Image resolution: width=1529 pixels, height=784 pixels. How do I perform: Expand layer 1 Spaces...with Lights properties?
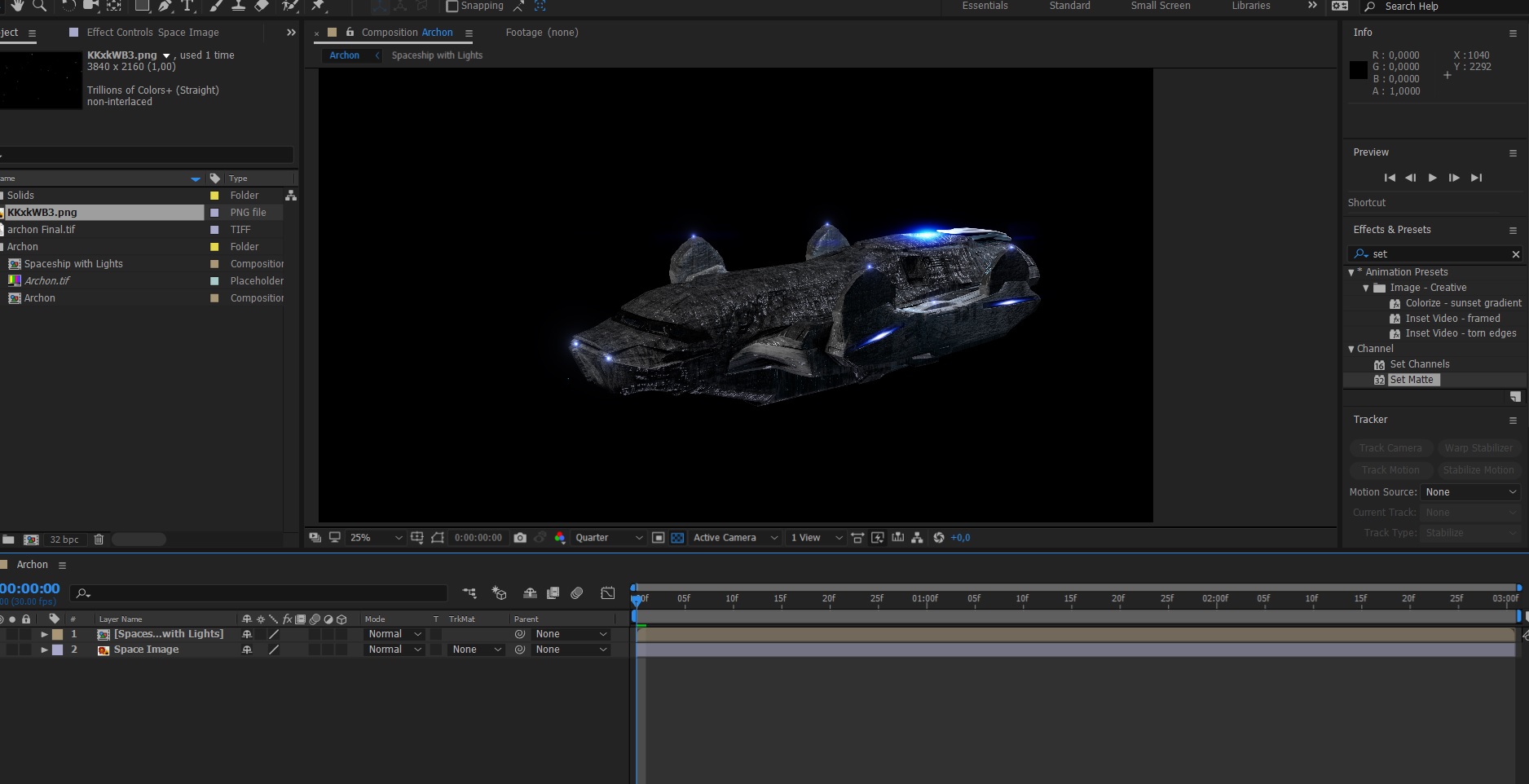(45, 634)
